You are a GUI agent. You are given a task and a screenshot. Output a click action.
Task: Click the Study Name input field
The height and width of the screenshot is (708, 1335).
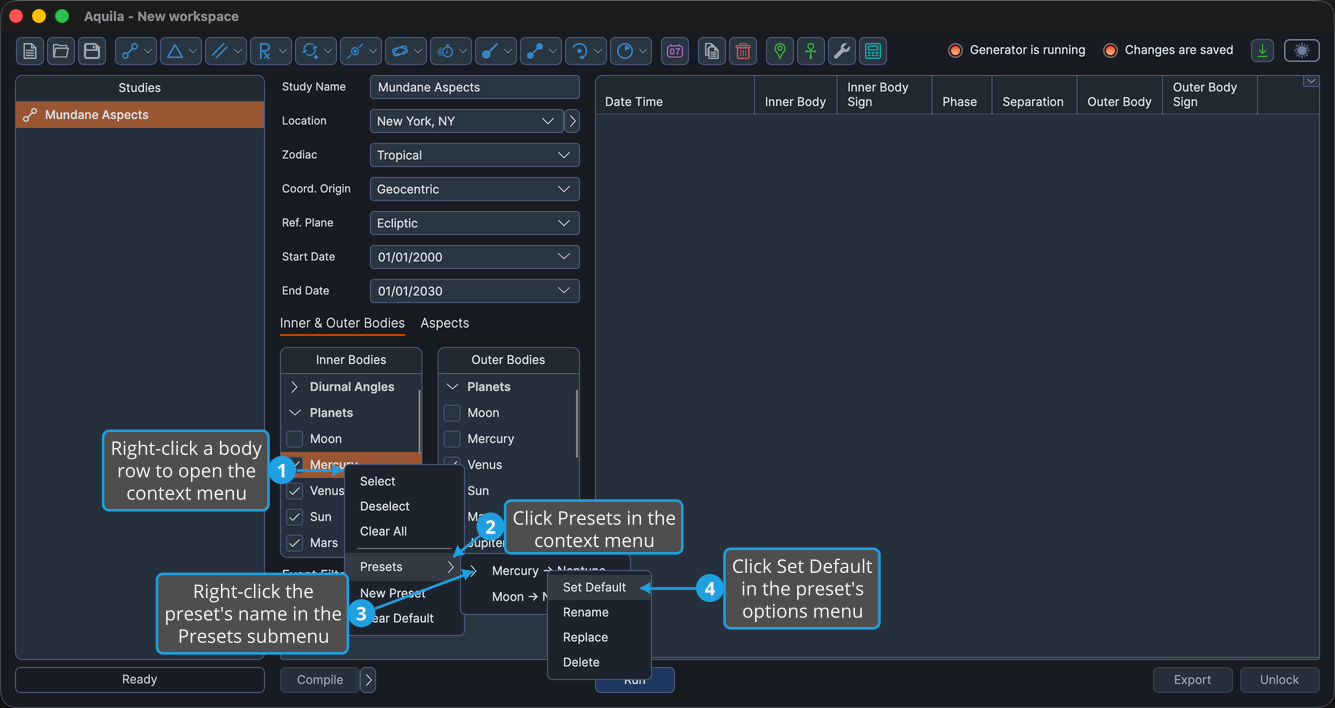point(475,87)
